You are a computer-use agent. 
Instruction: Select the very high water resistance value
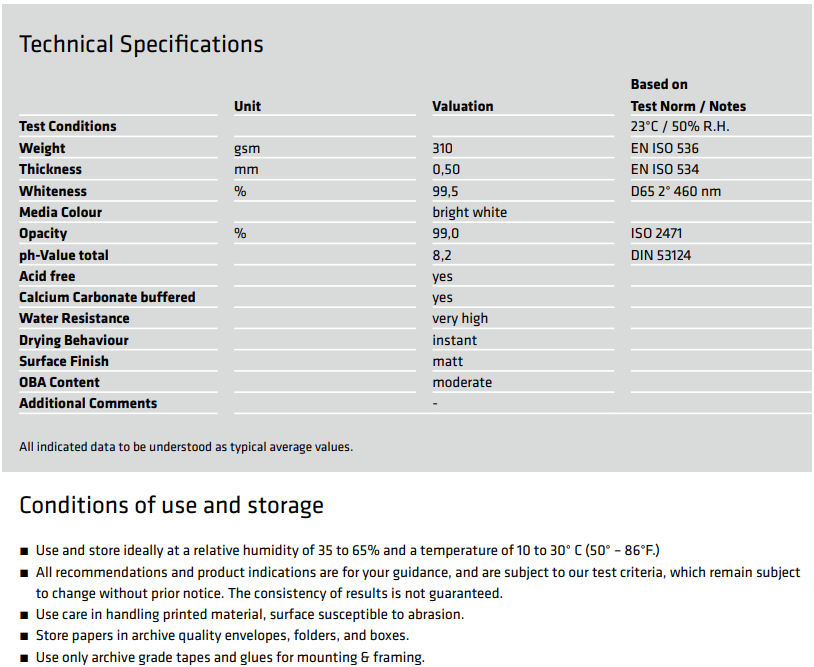pyautogui.click(x=460, y=319)
